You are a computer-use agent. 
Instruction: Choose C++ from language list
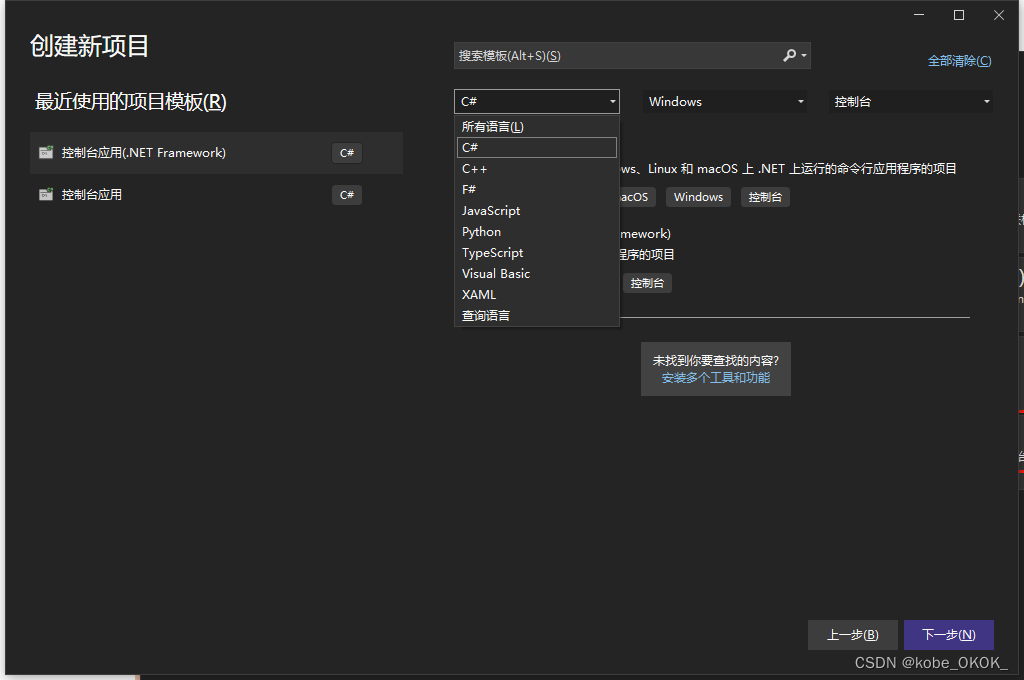(537, 169)
